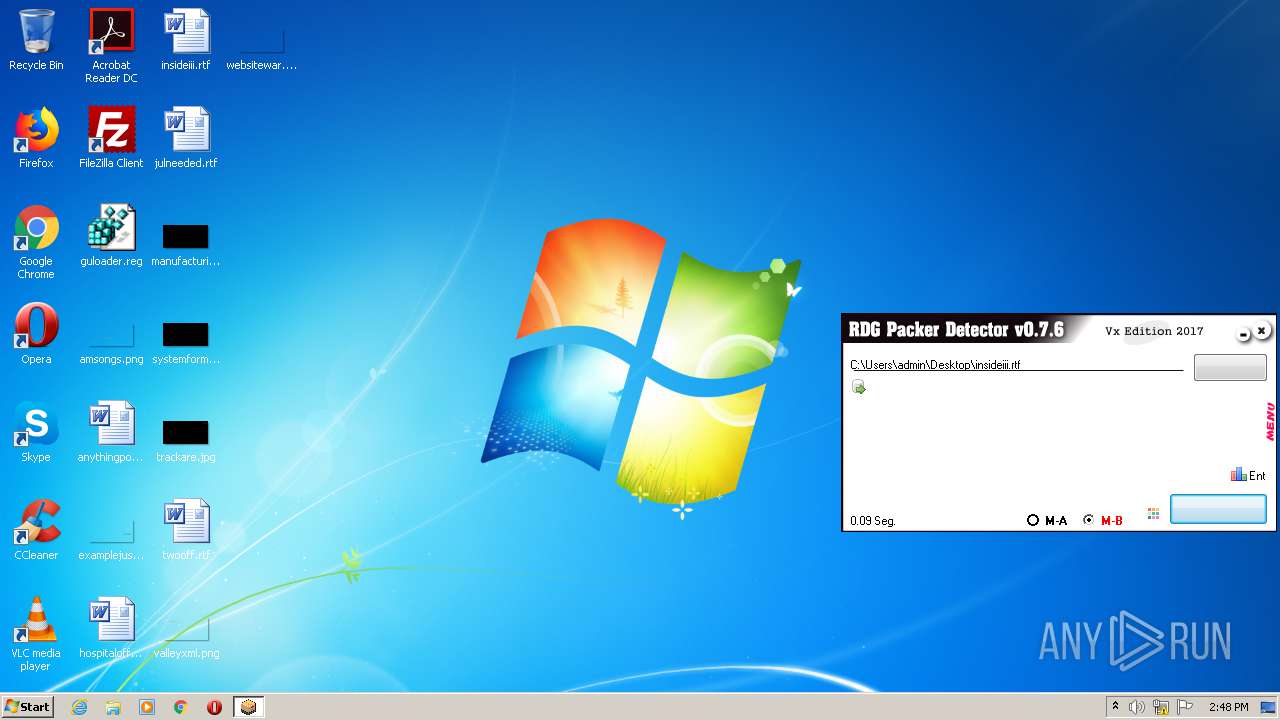Minimize the RDG Packer Detector window
Screen dimensions: 1280x720
click(1243, 335)
